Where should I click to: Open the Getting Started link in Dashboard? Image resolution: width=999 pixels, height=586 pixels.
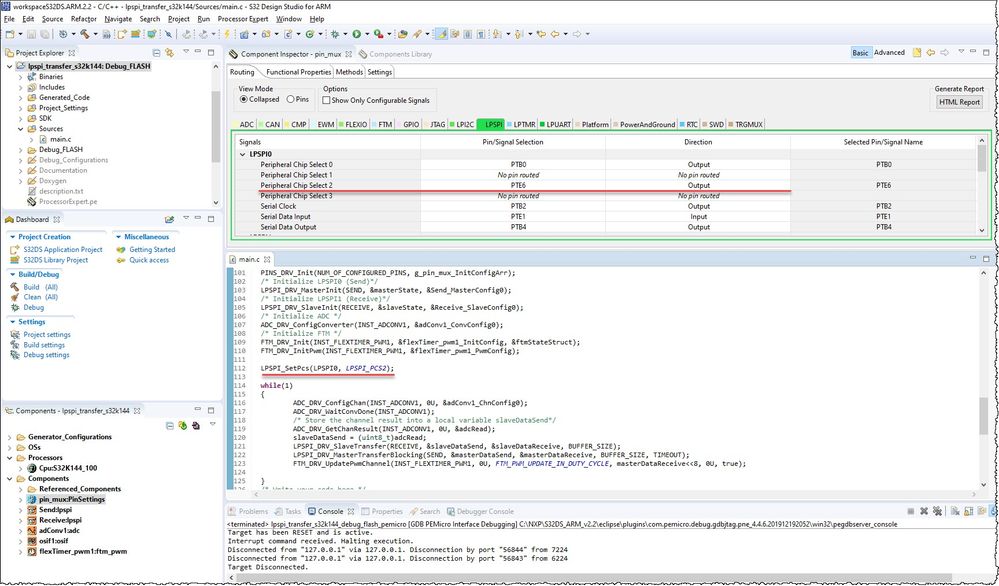coord(152,250)
